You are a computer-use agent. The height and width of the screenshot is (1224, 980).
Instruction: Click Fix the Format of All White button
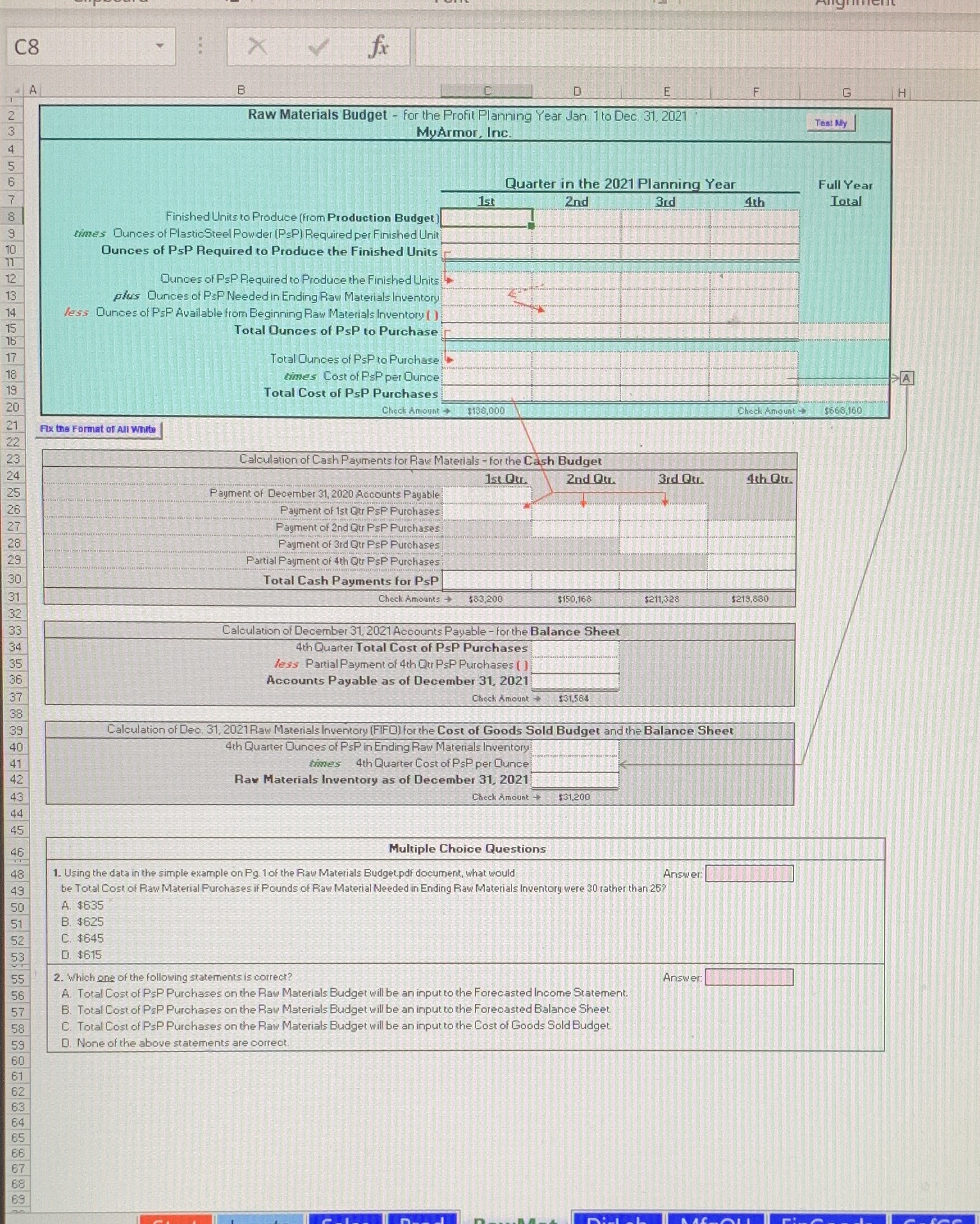tap(98, 429)
